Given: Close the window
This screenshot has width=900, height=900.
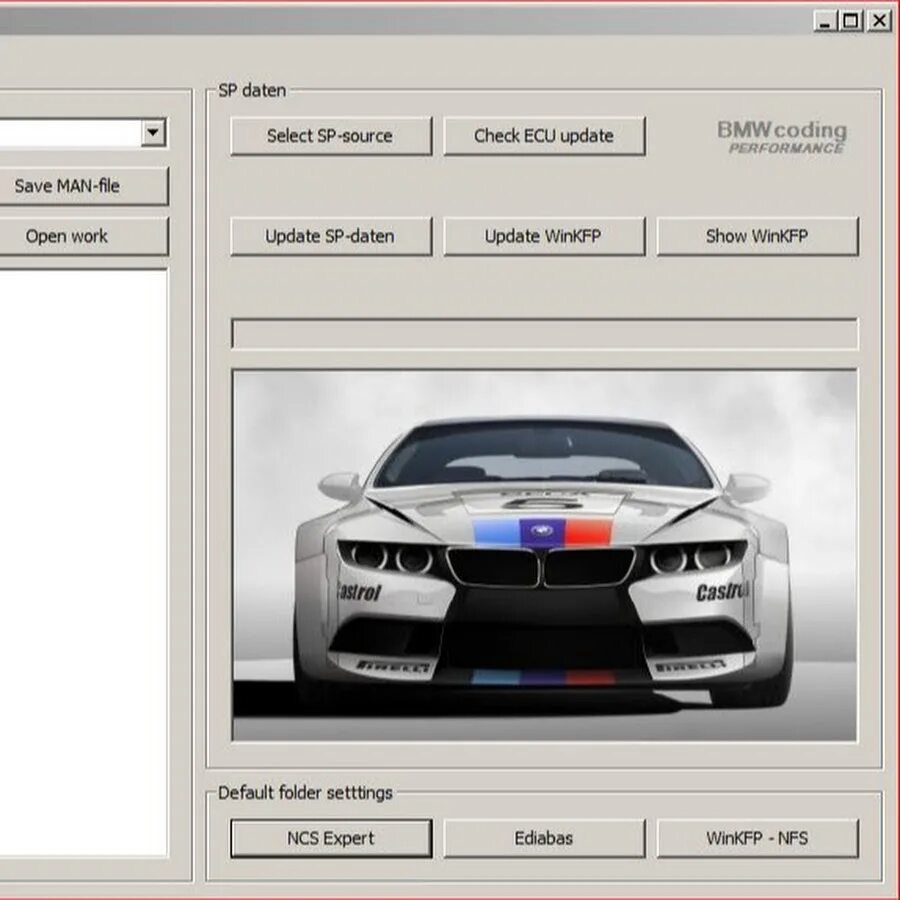Looking at the screenshot, I should pos(879,22).
